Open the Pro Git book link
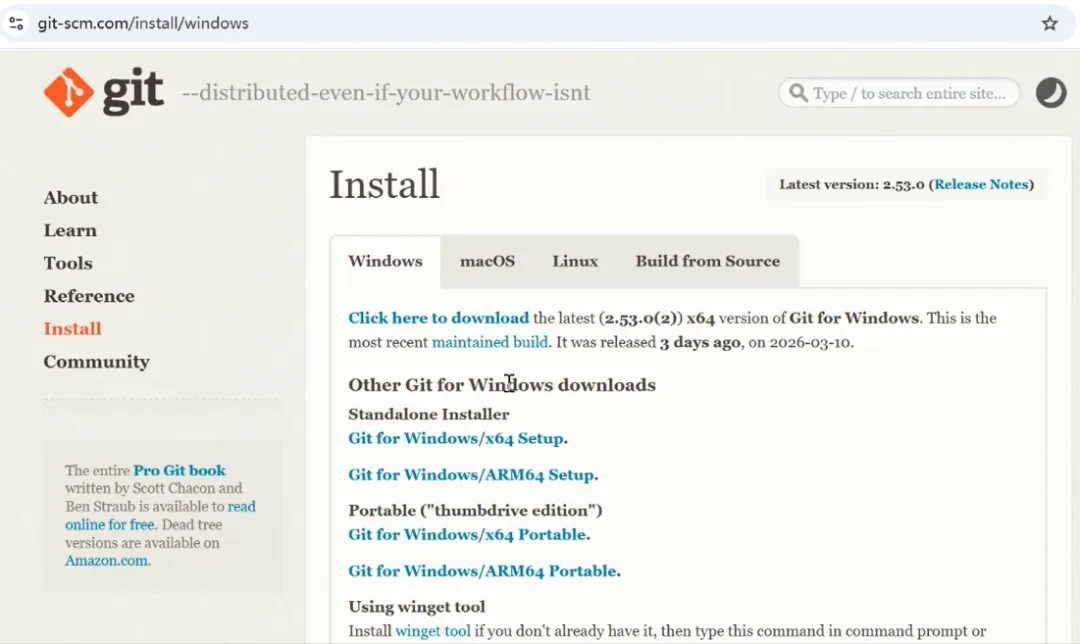The image size is (1080, 644). (x=179, y=470)
